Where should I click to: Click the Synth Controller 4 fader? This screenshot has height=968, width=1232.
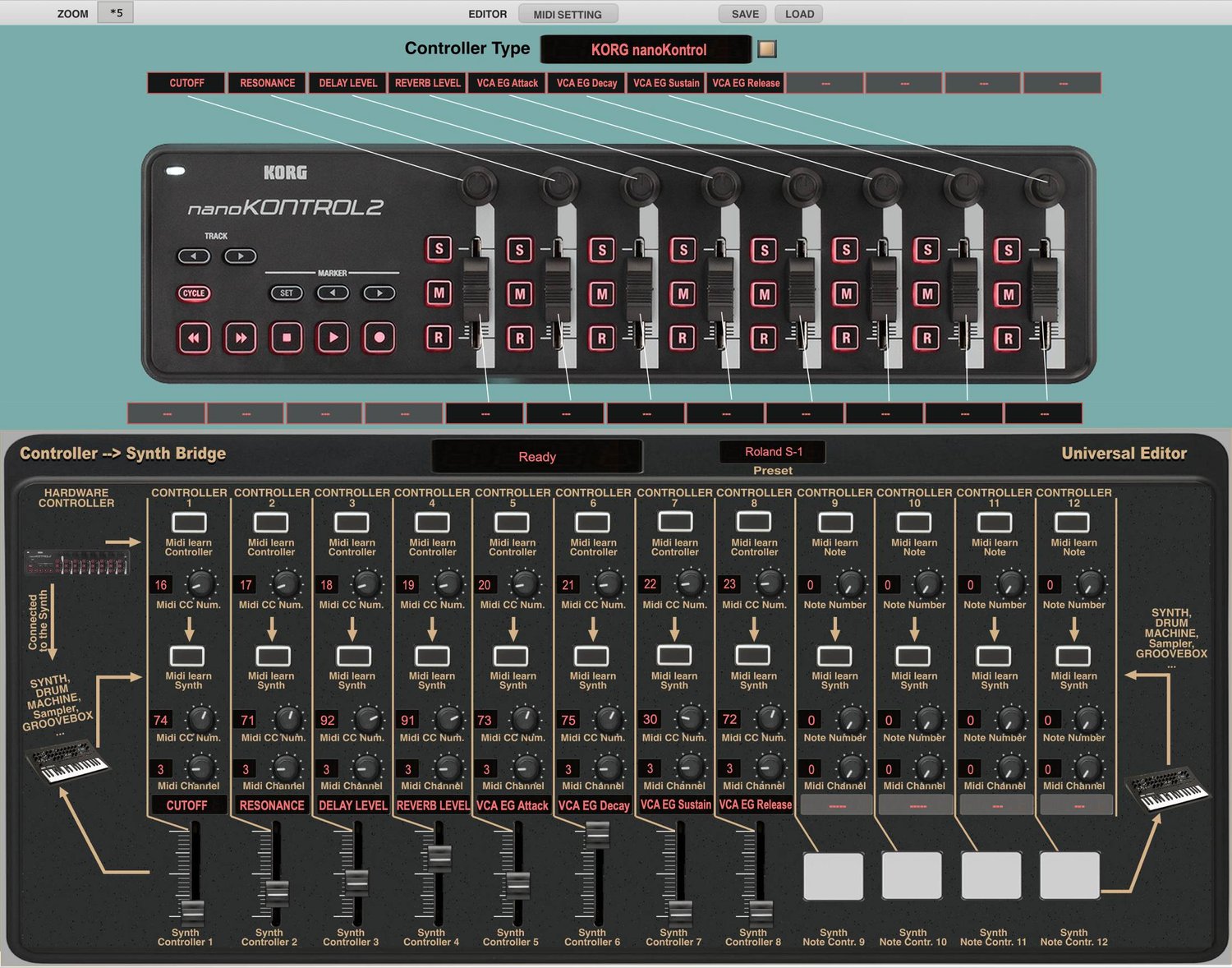point(439,859)
